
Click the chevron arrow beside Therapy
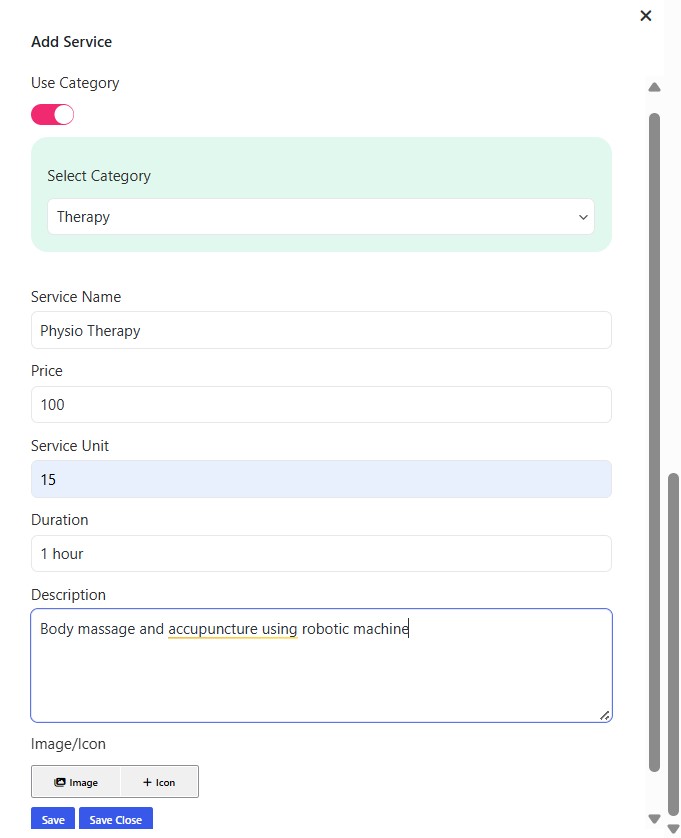[583, 217]
